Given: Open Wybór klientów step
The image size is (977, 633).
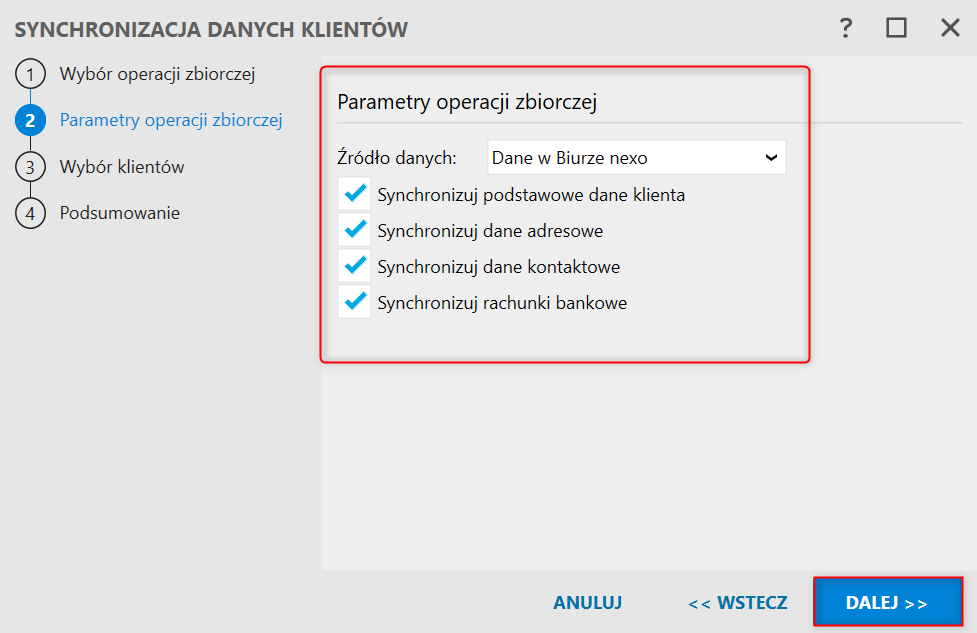Looking at the screenshot, I should (122, 167).
